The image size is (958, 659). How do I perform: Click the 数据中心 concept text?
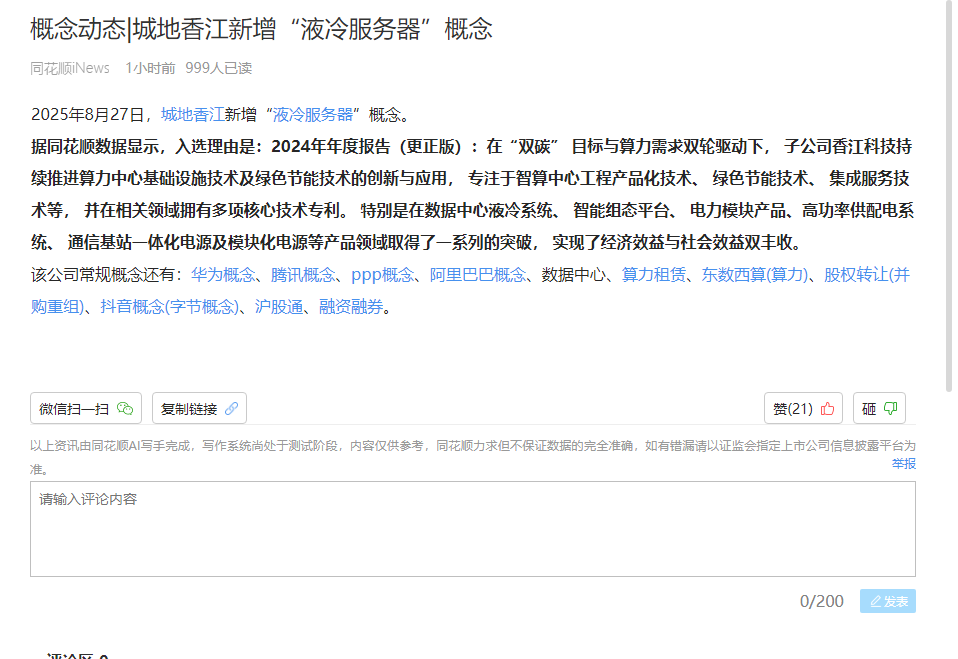coord(574,274)
